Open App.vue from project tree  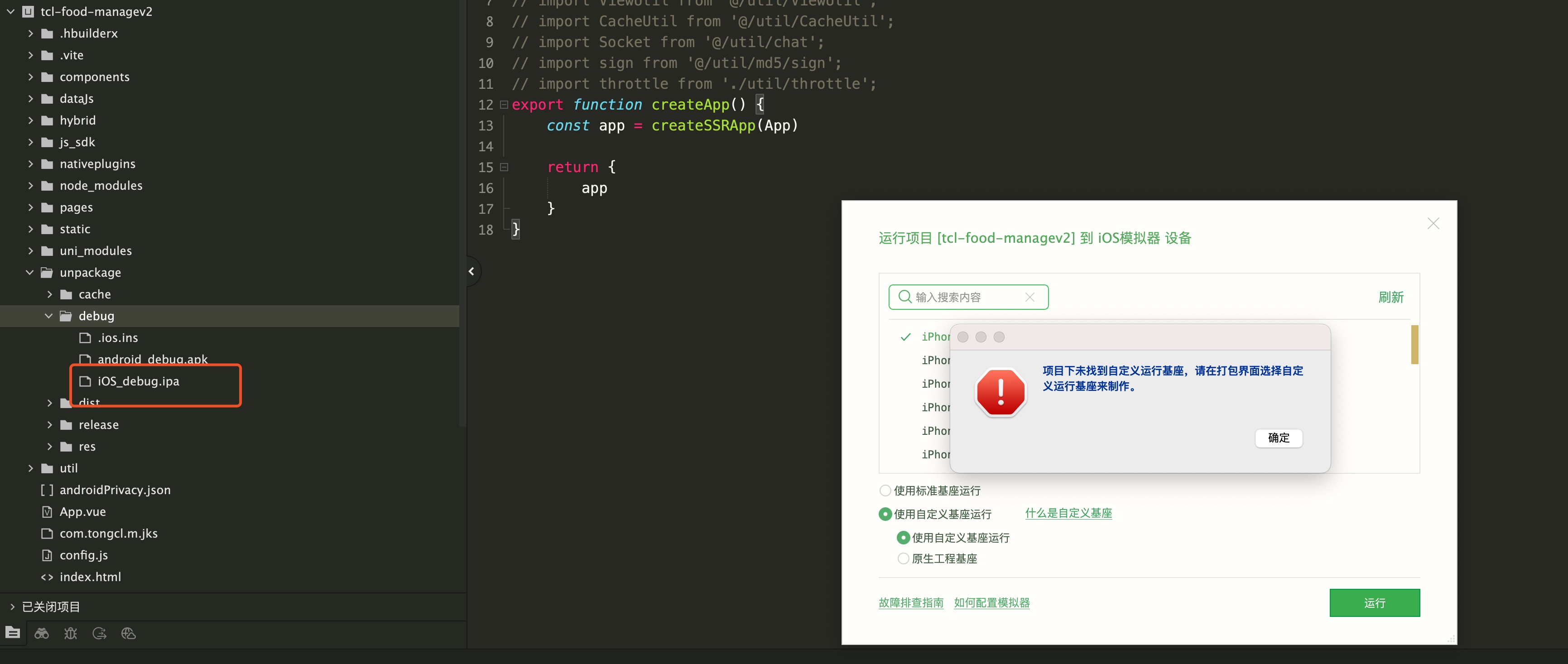83,512
